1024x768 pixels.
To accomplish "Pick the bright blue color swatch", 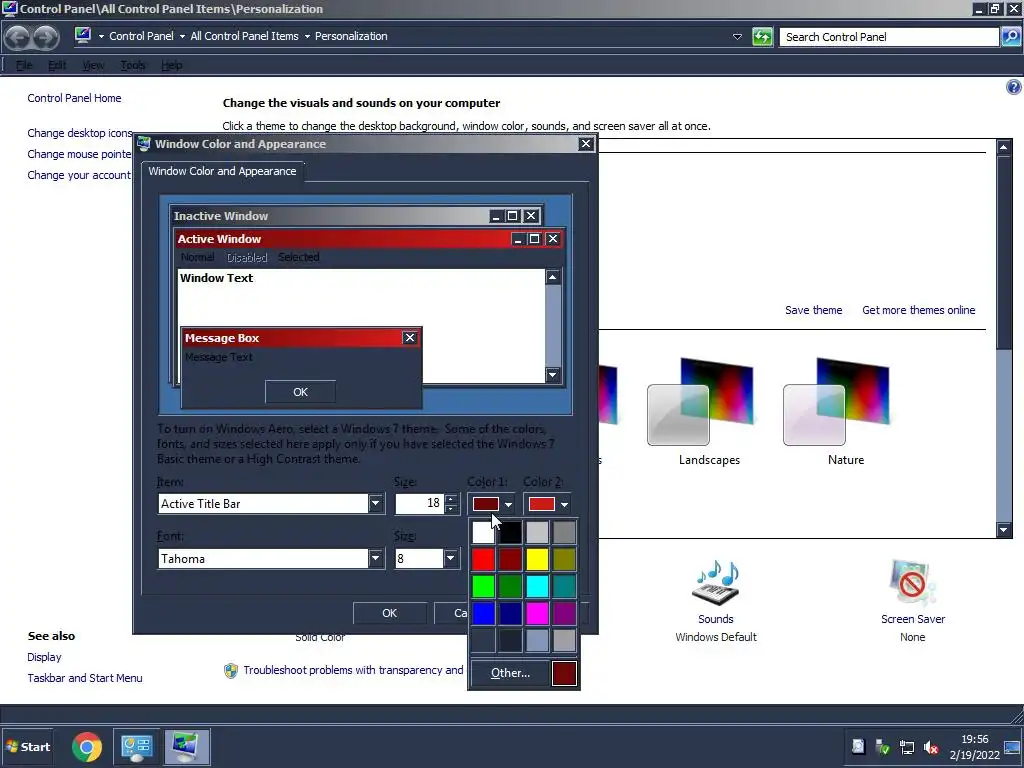I will pos(483,613).
